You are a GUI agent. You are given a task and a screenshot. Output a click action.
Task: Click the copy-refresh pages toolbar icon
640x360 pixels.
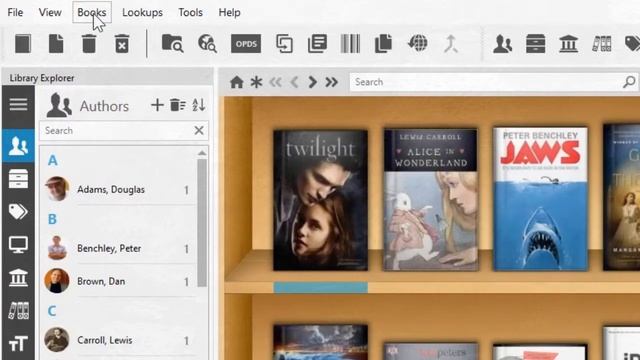click(x=284, y=44)
